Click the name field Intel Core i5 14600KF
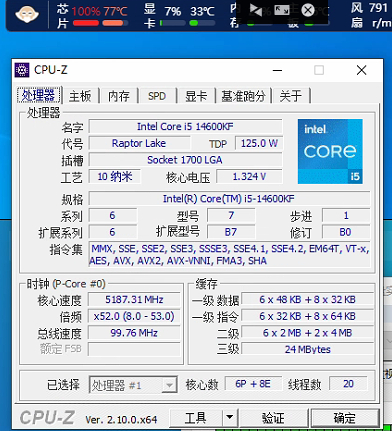 tap(185, 127)
